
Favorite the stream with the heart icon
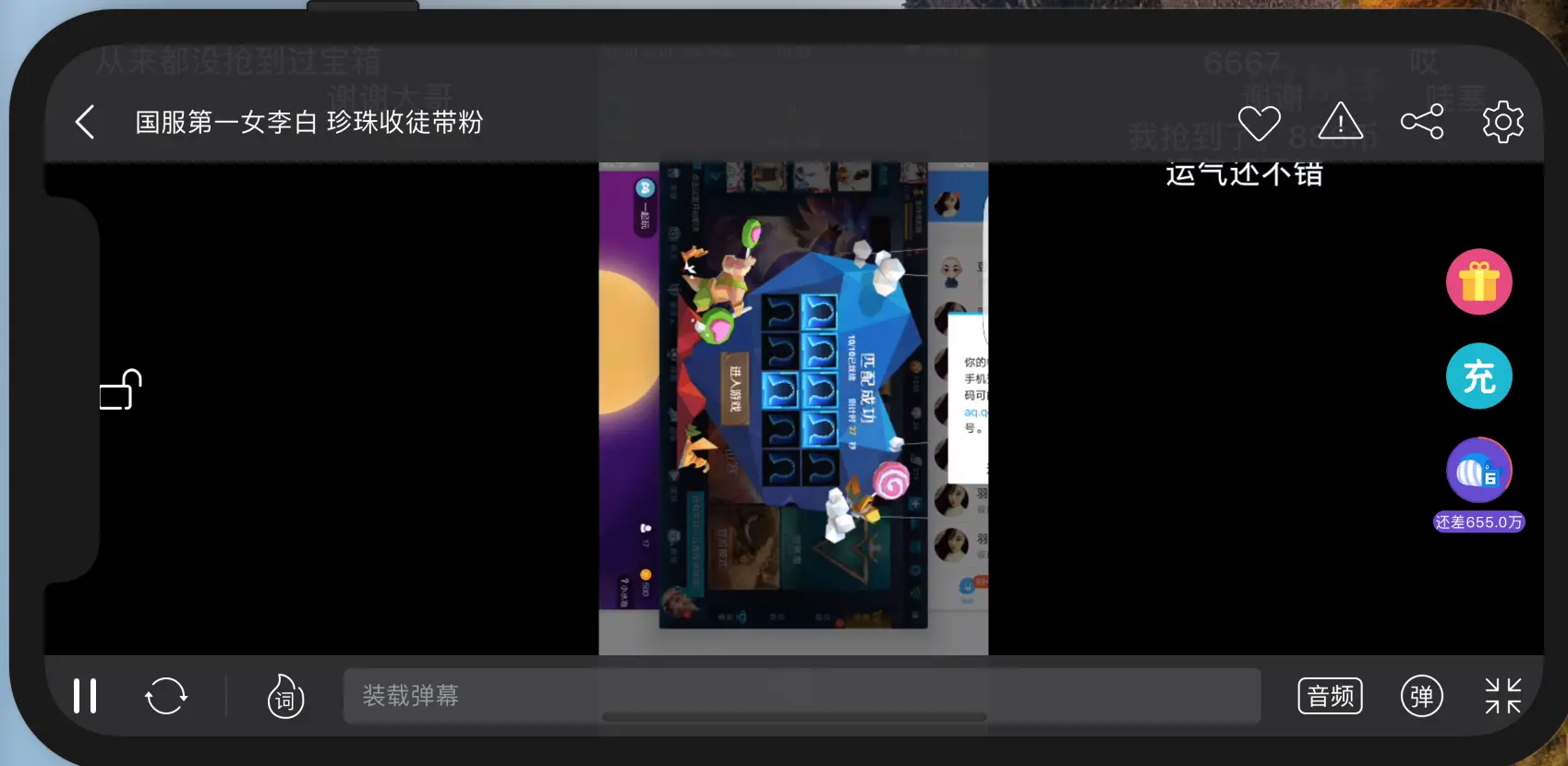(1260, 123)
